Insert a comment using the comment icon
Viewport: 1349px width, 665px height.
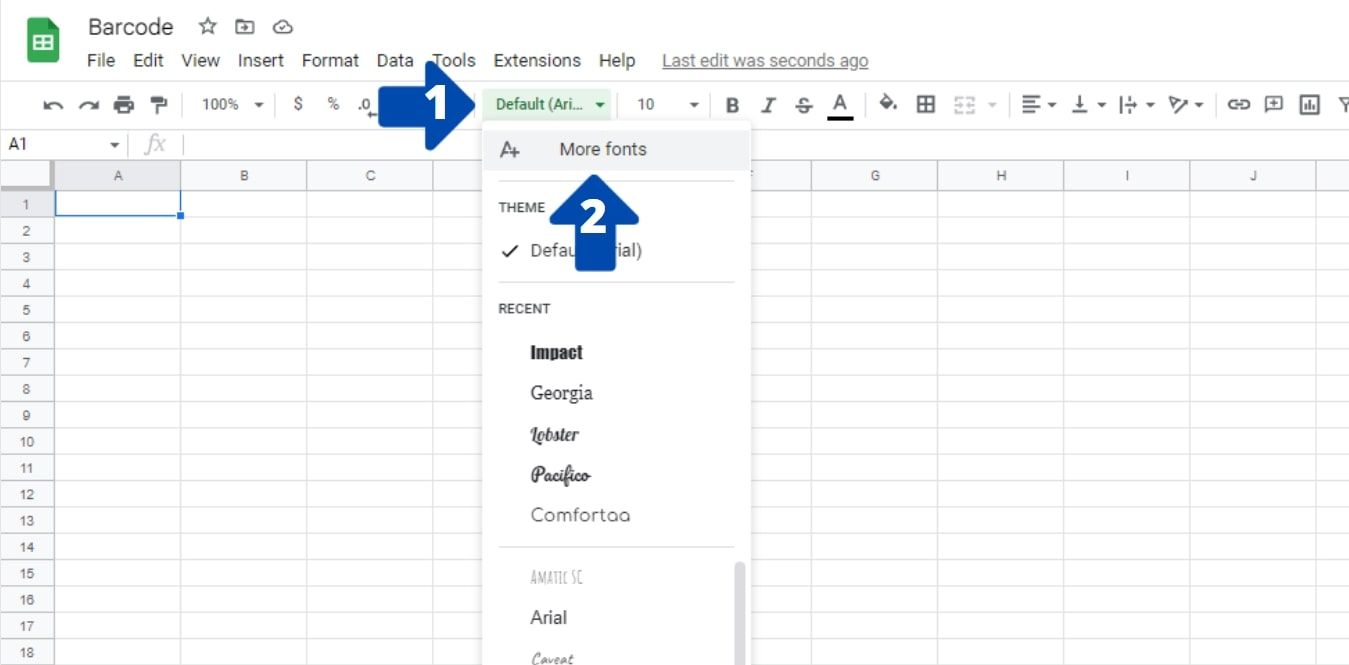1272,104
